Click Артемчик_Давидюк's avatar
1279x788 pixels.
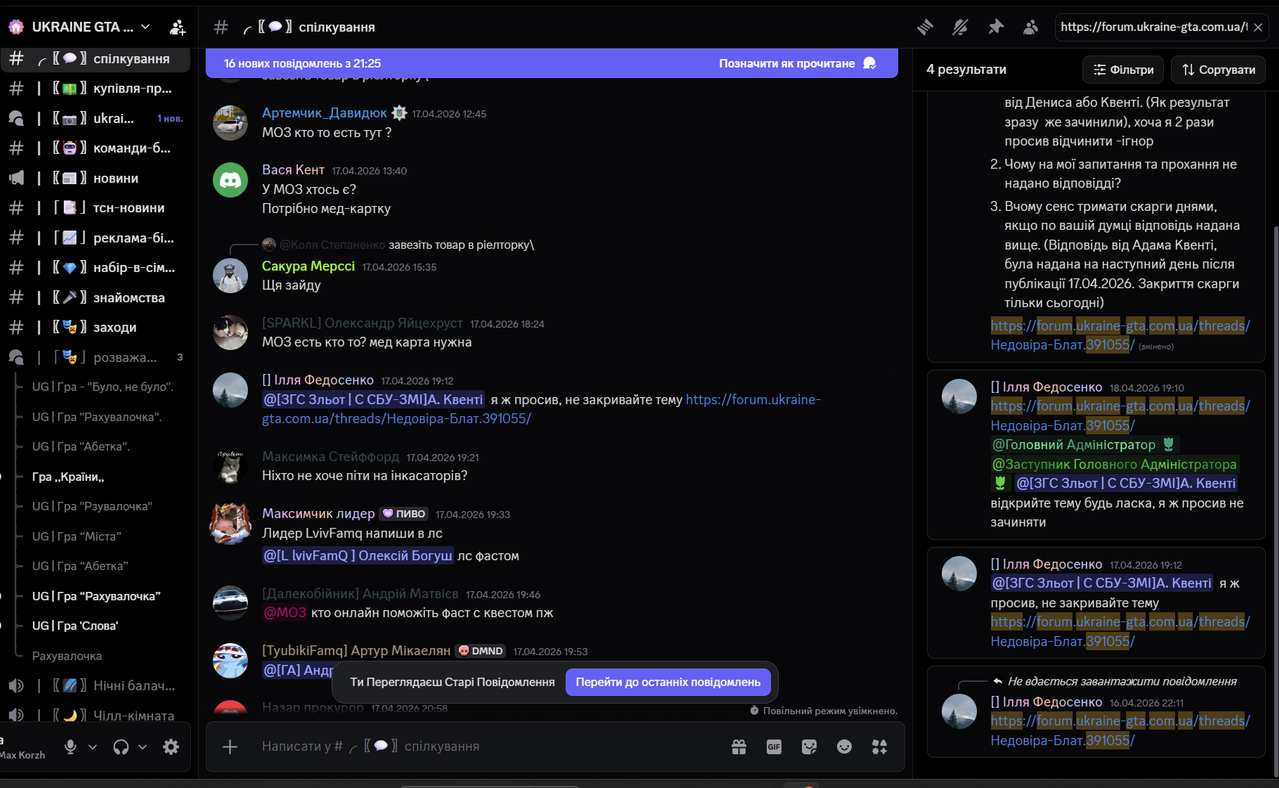[231, 122]
